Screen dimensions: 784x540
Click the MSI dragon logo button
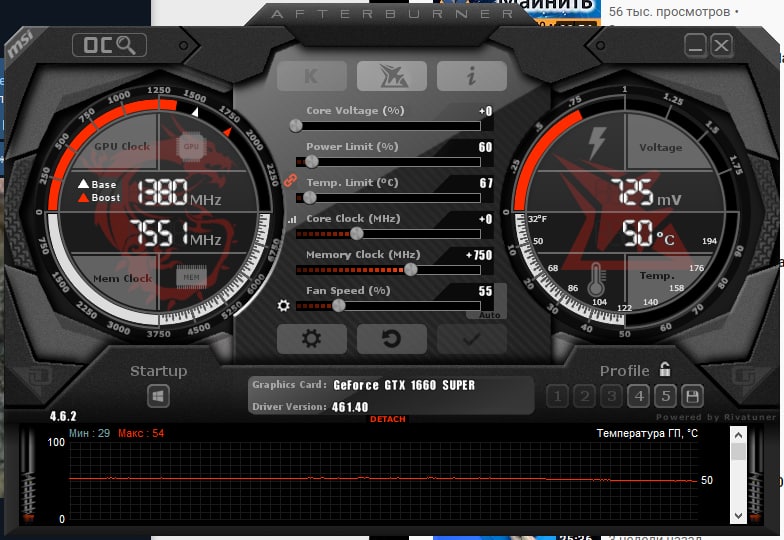coord(392,76)
